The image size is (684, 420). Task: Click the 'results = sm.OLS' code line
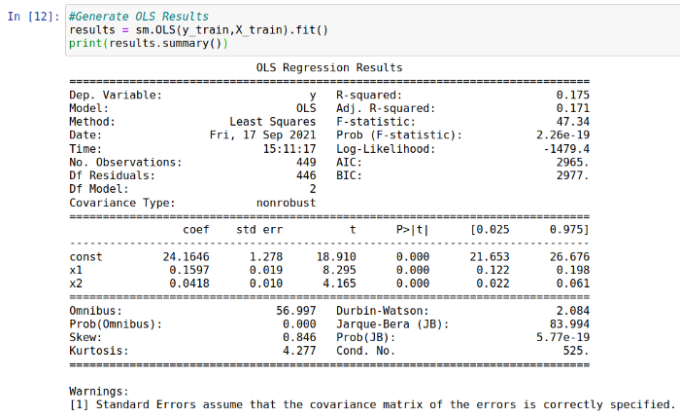(198, 30)
